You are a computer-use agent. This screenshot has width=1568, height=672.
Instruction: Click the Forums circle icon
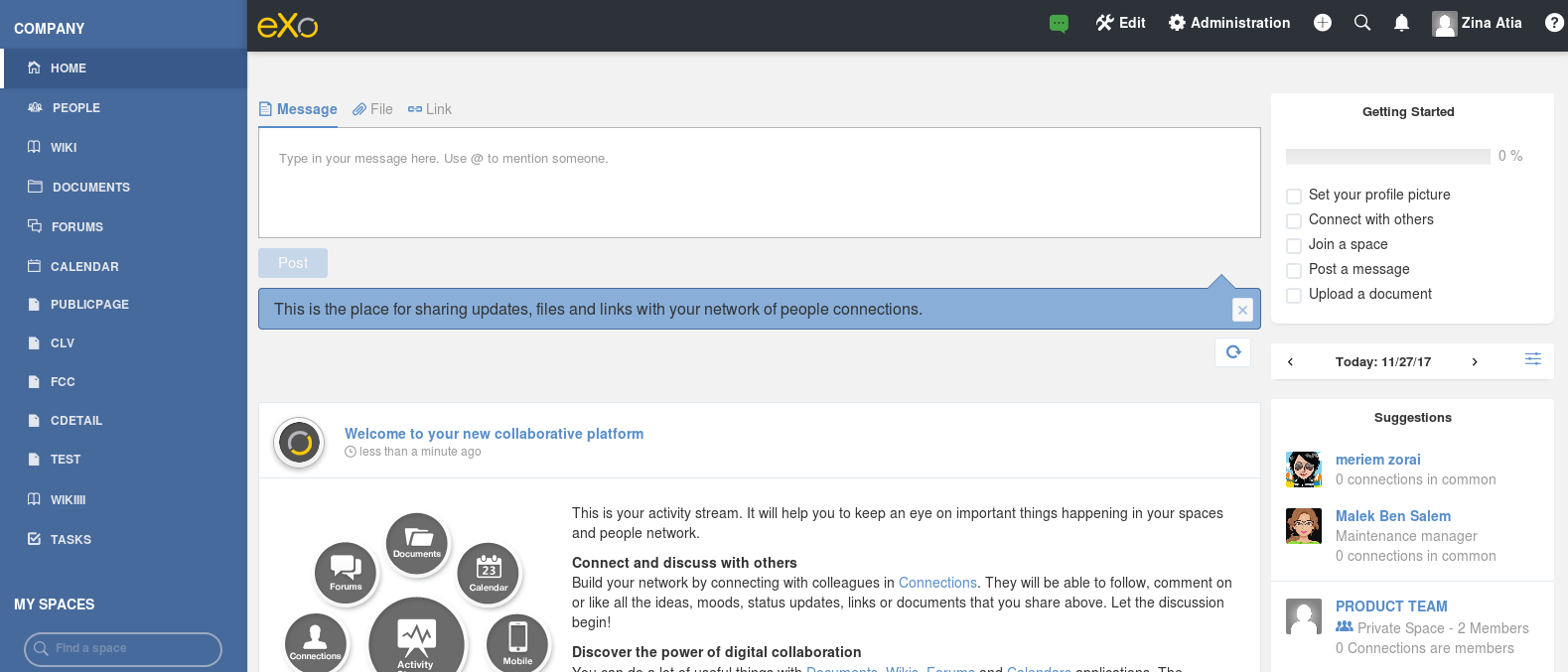(346, 573)
